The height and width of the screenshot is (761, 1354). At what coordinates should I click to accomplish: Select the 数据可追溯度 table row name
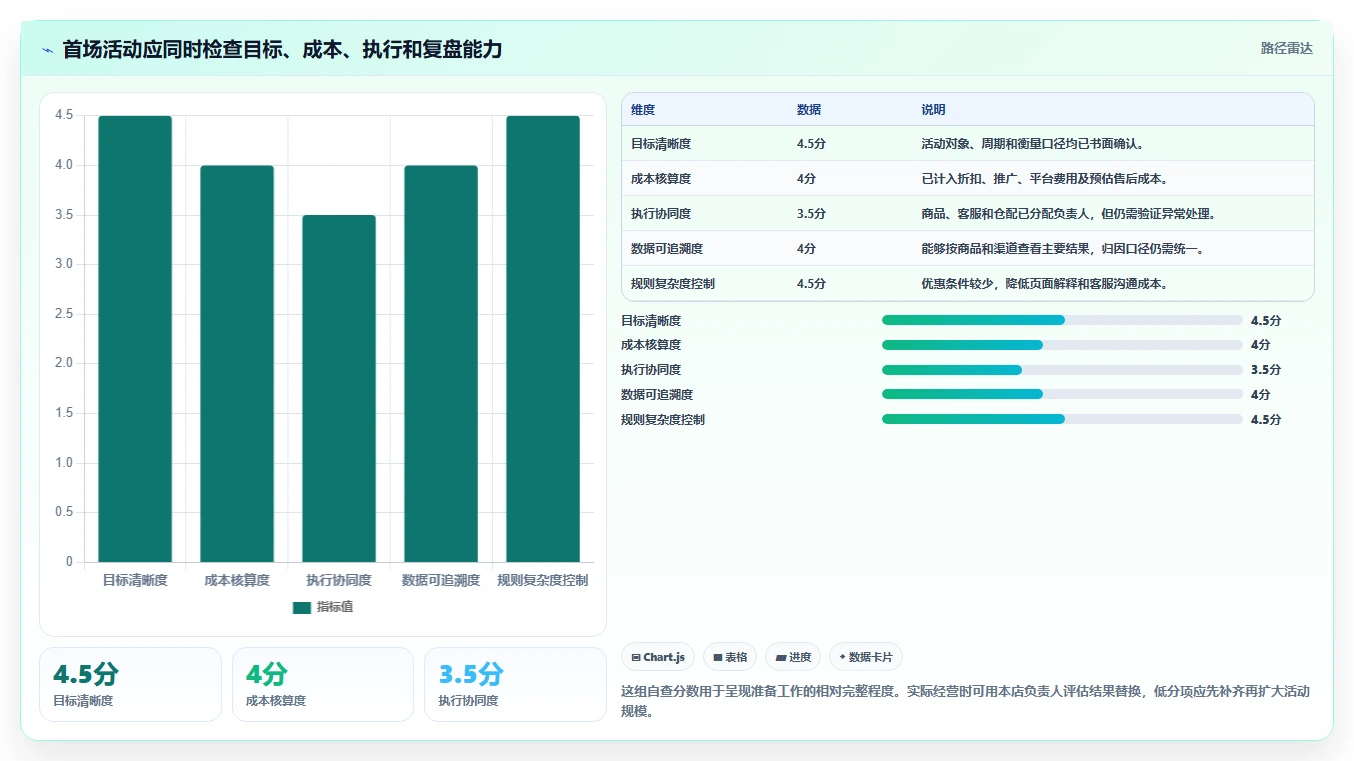coord(667,249)
